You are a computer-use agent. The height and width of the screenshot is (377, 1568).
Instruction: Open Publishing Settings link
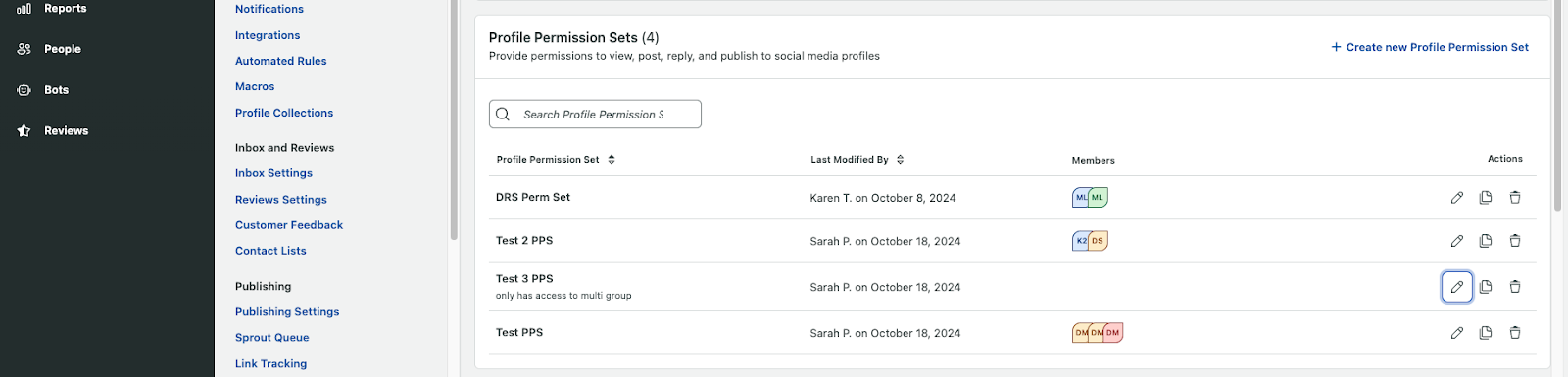point(287,312)
